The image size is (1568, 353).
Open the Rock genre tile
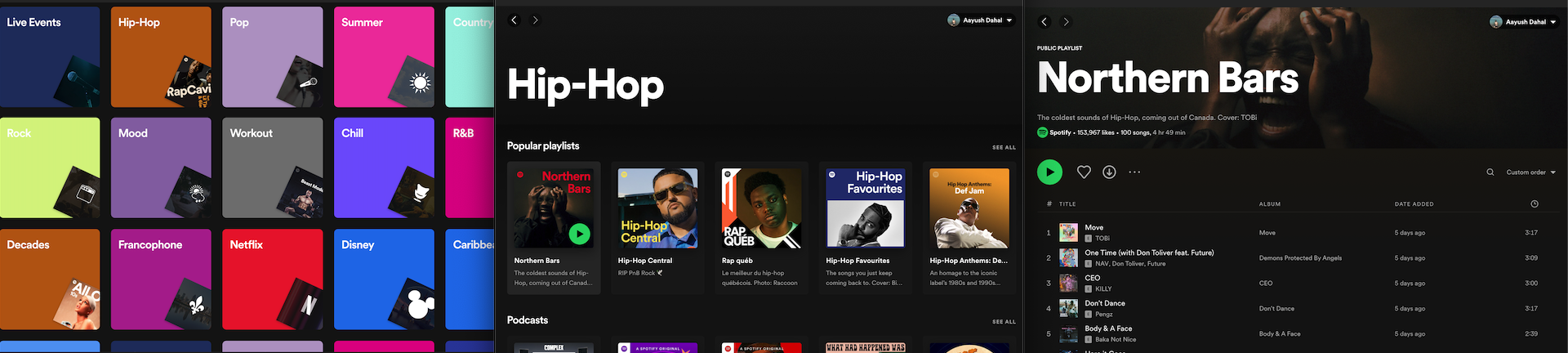pos(50,168)
